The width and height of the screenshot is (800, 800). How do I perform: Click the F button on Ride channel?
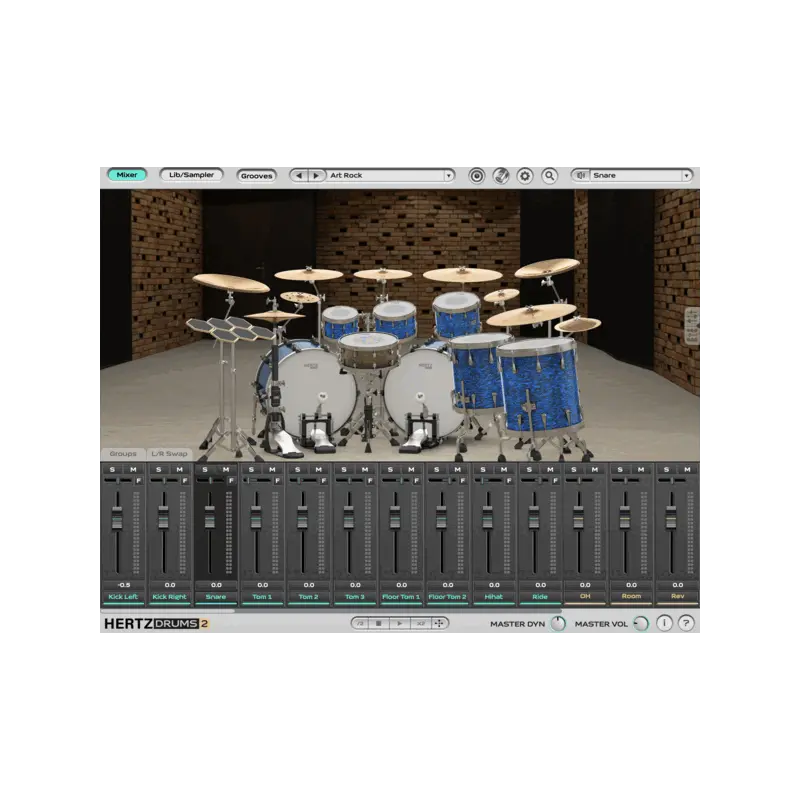point(555,481)
